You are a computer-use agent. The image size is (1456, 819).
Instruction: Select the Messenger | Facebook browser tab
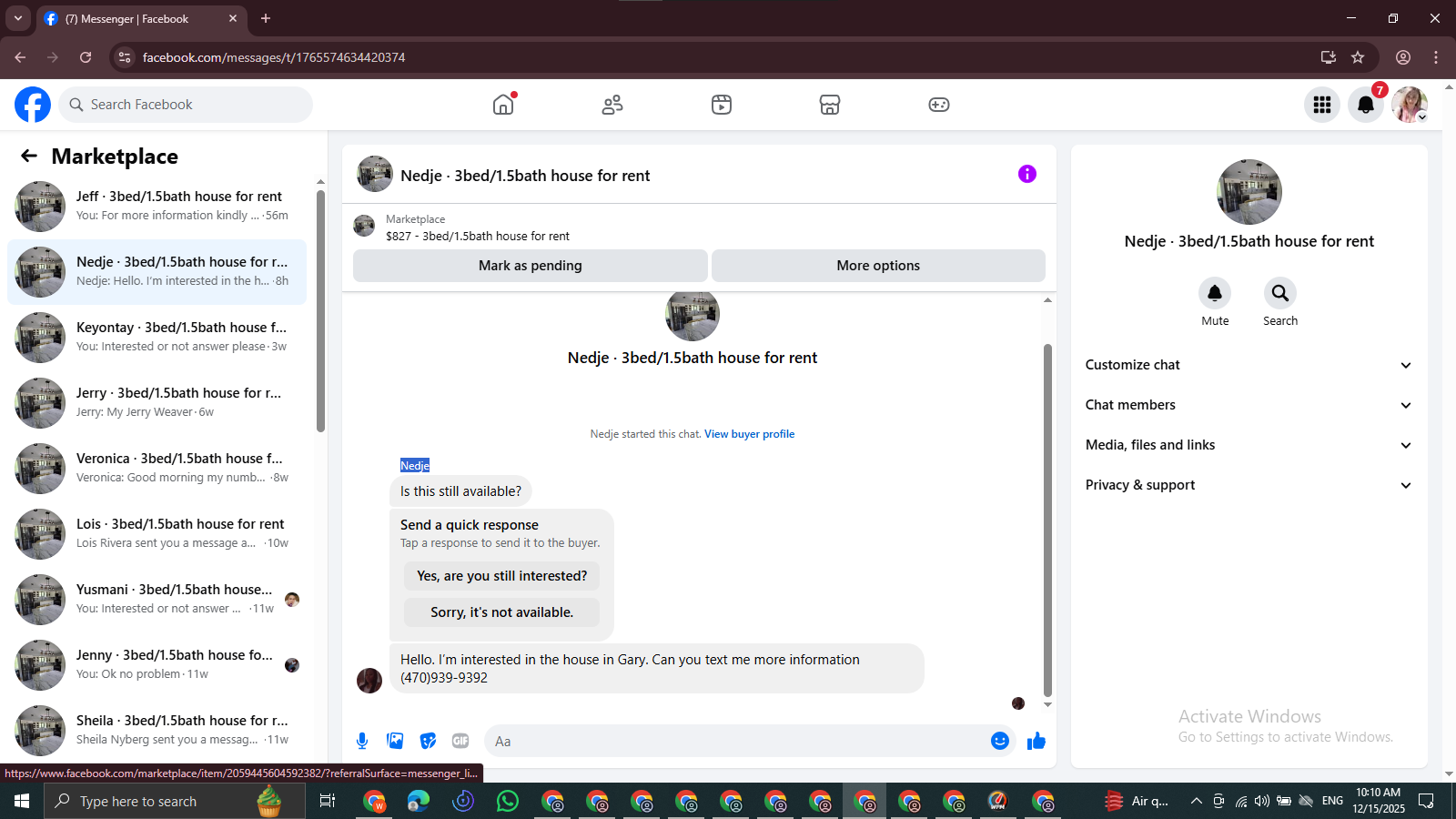click(141, 18)
